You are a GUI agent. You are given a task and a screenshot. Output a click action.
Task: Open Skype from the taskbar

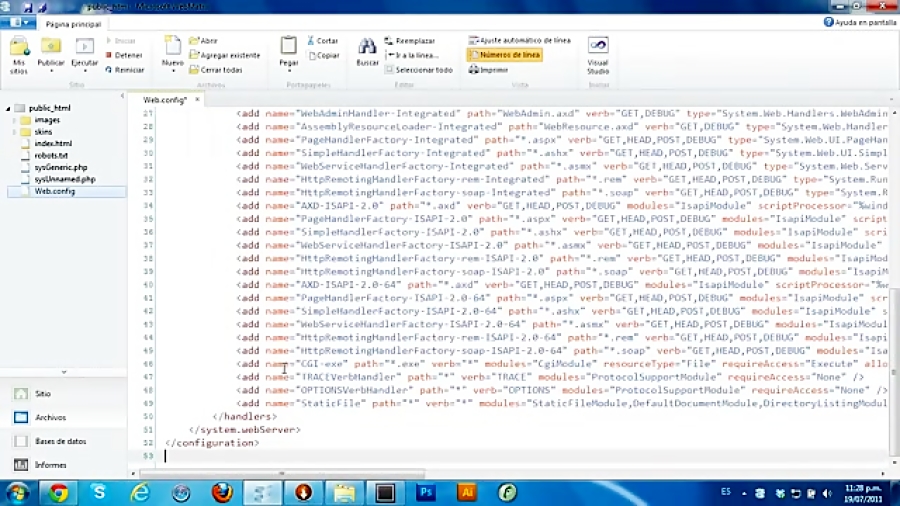(99, 493)
